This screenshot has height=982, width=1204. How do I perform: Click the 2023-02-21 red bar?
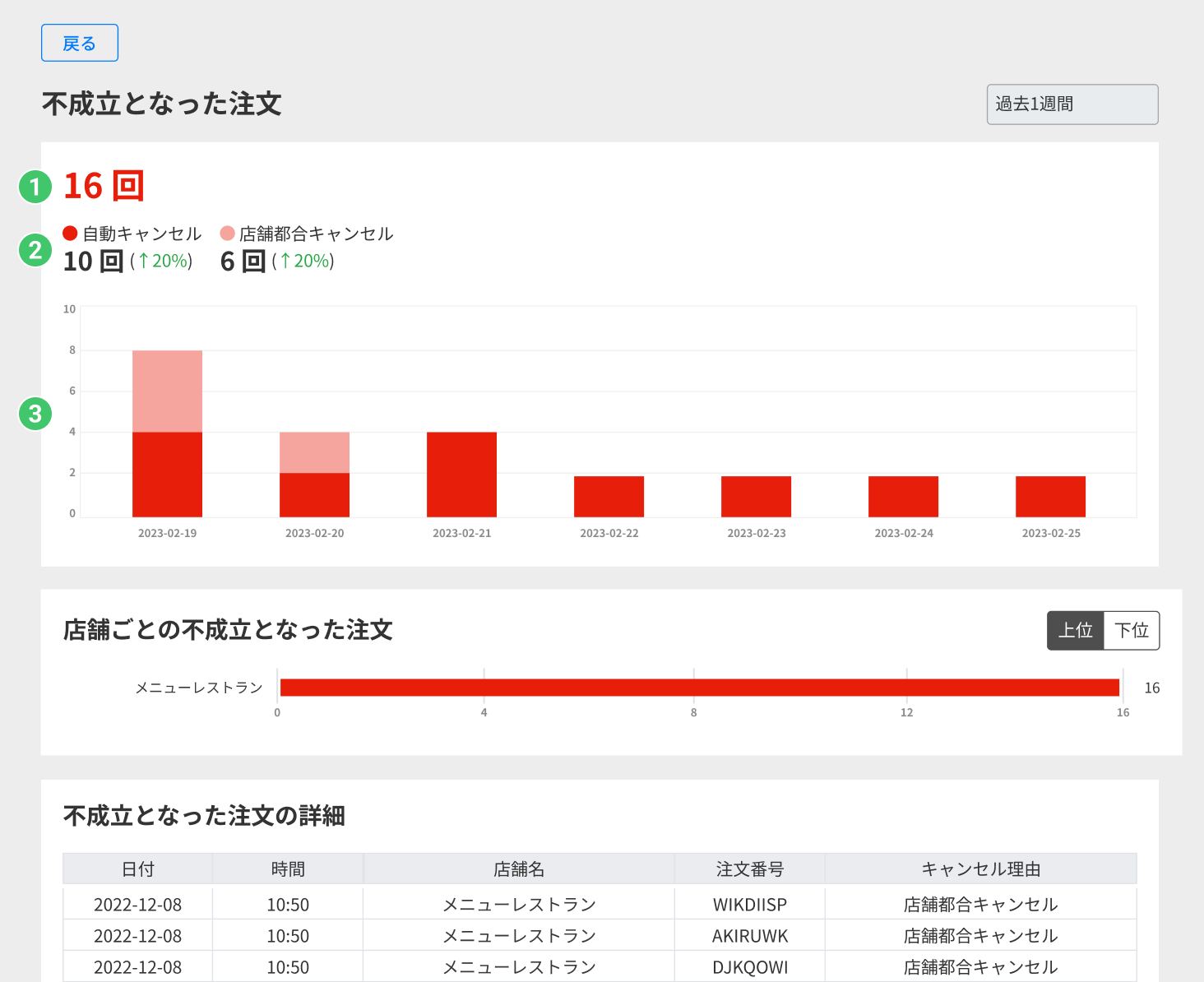[x=461, y=475]
